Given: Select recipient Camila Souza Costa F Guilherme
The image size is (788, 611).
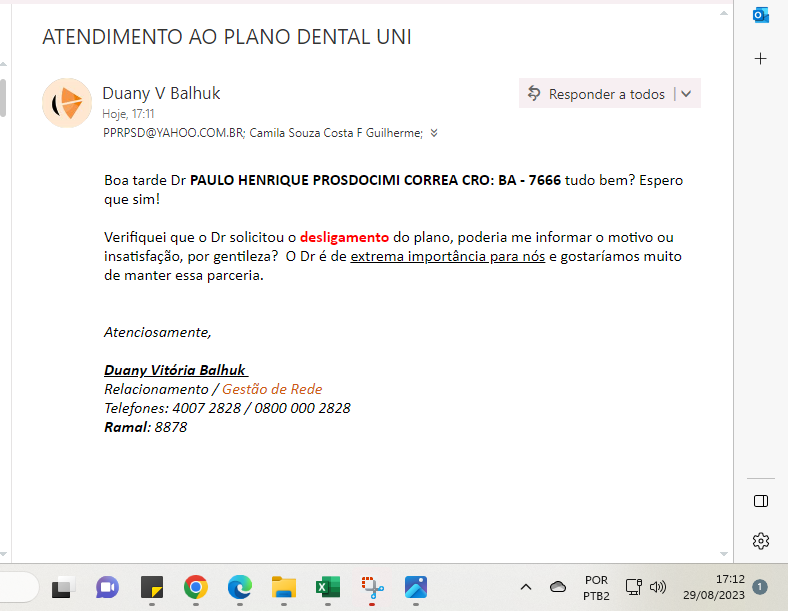Looking at the screenshot, I should pos(336,132).
